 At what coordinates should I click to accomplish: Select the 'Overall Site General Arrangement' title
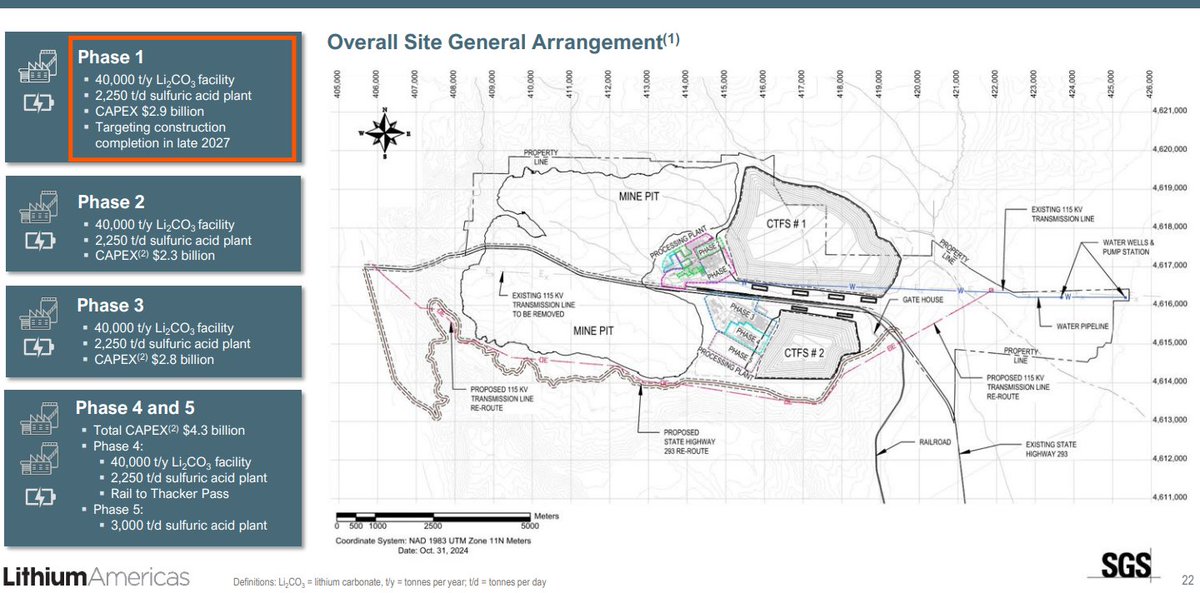[505, 41]
